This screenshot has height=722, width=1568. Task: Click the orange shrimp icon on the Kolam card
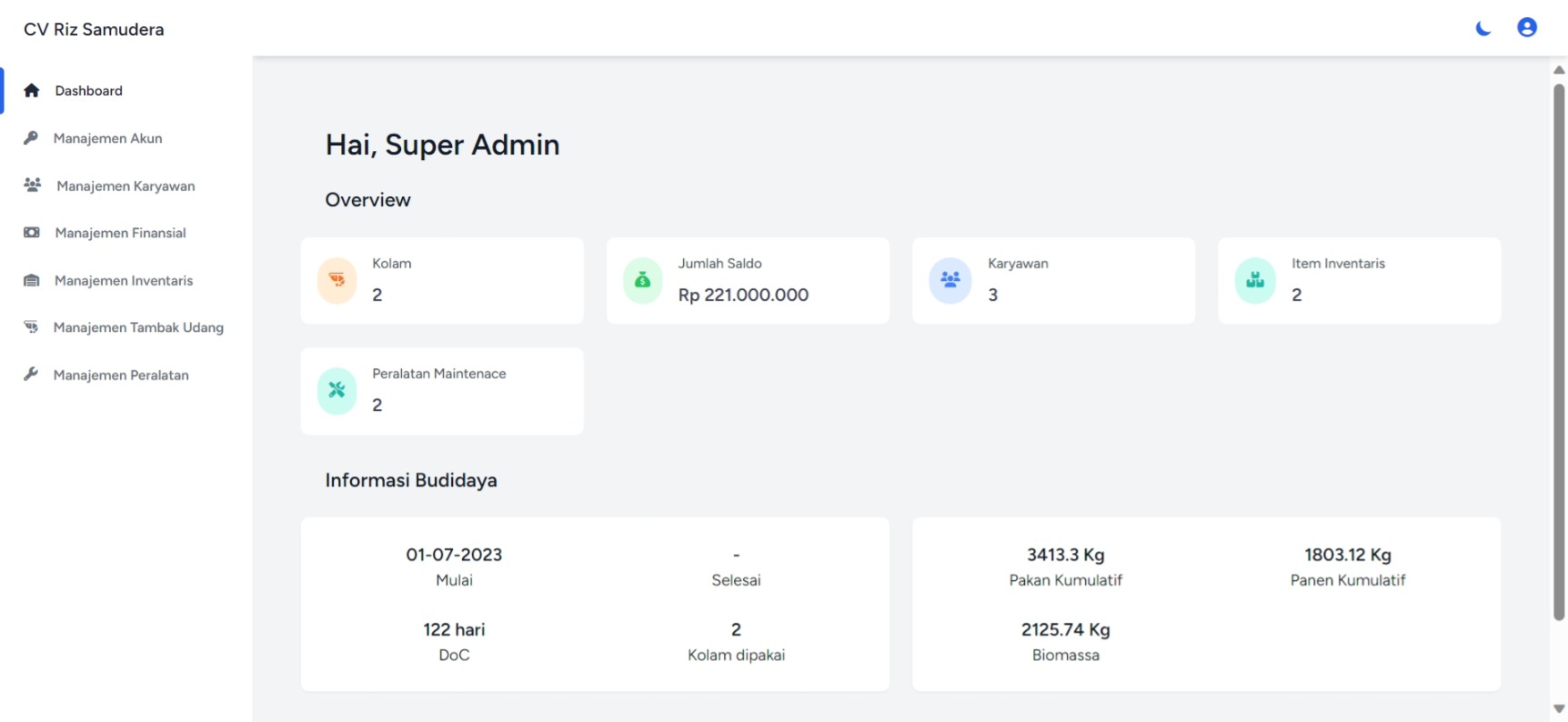pos(337,280)
